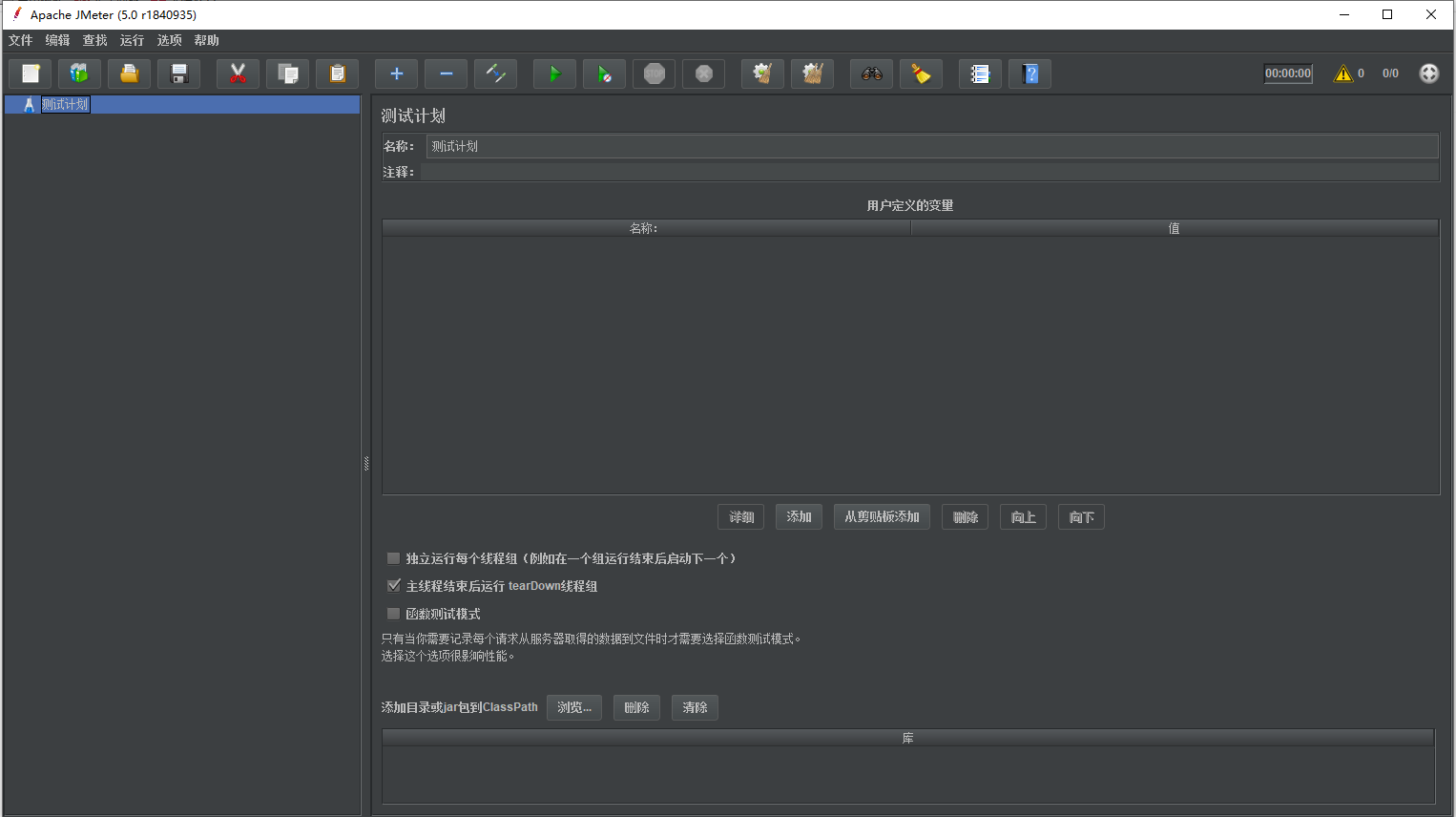Open the 文件 menu
Screen dimensions: 1456x817
pyautogui.click(x=21, y=40)
